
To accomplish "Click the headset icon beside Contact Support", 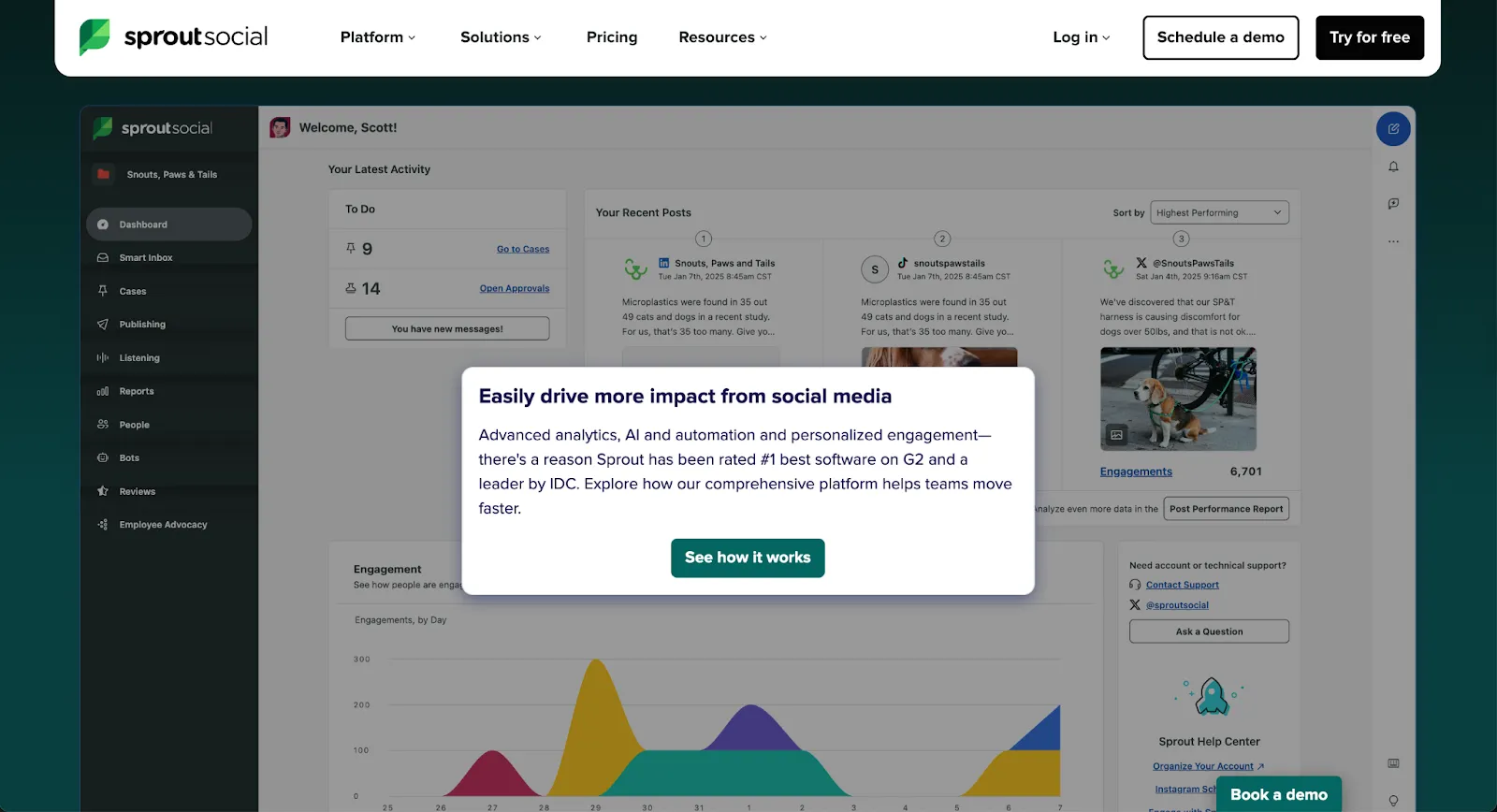I will (x=1135, y=585).
